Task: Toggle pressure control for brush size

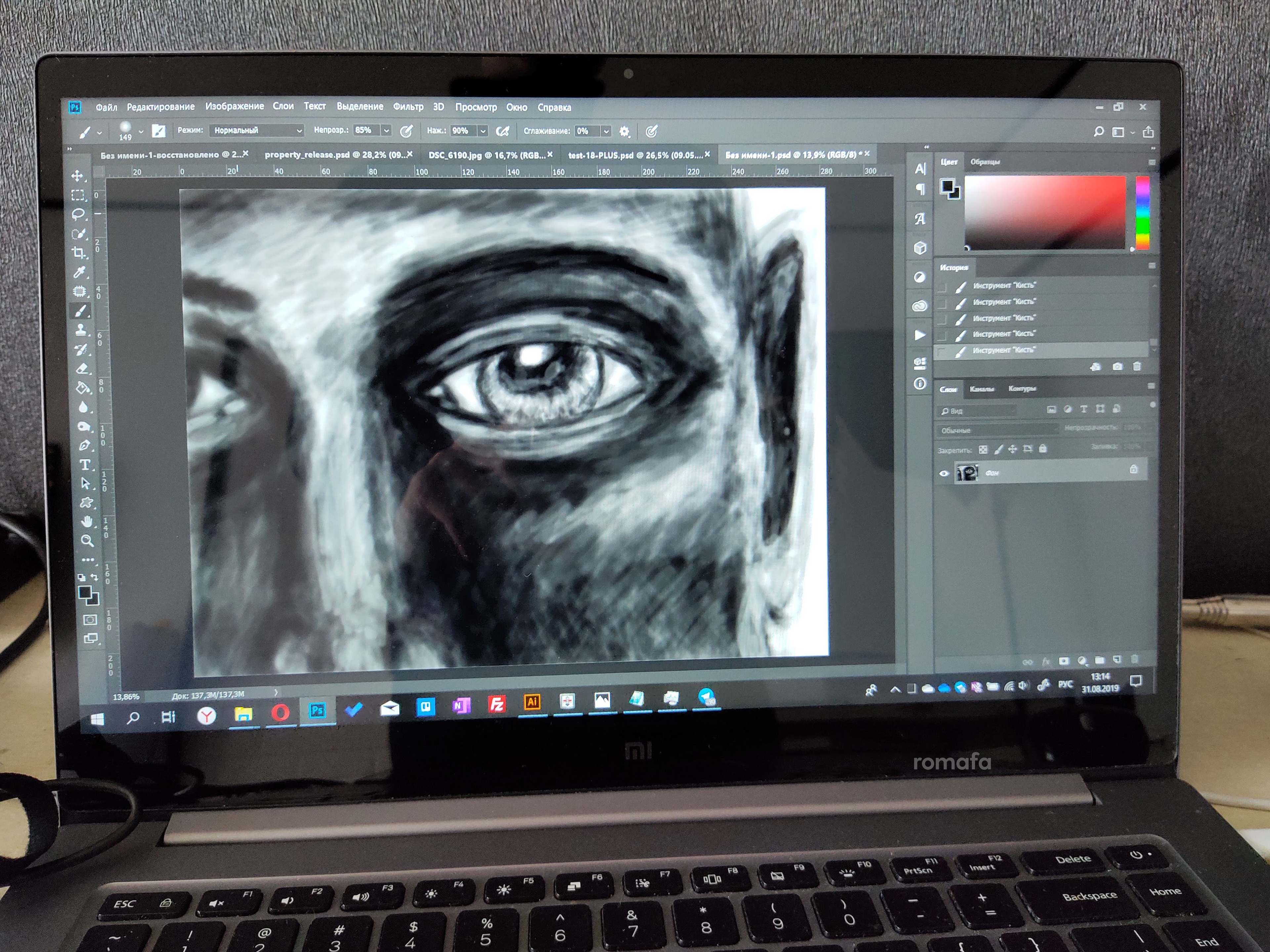Action: (x=651, y=132)
